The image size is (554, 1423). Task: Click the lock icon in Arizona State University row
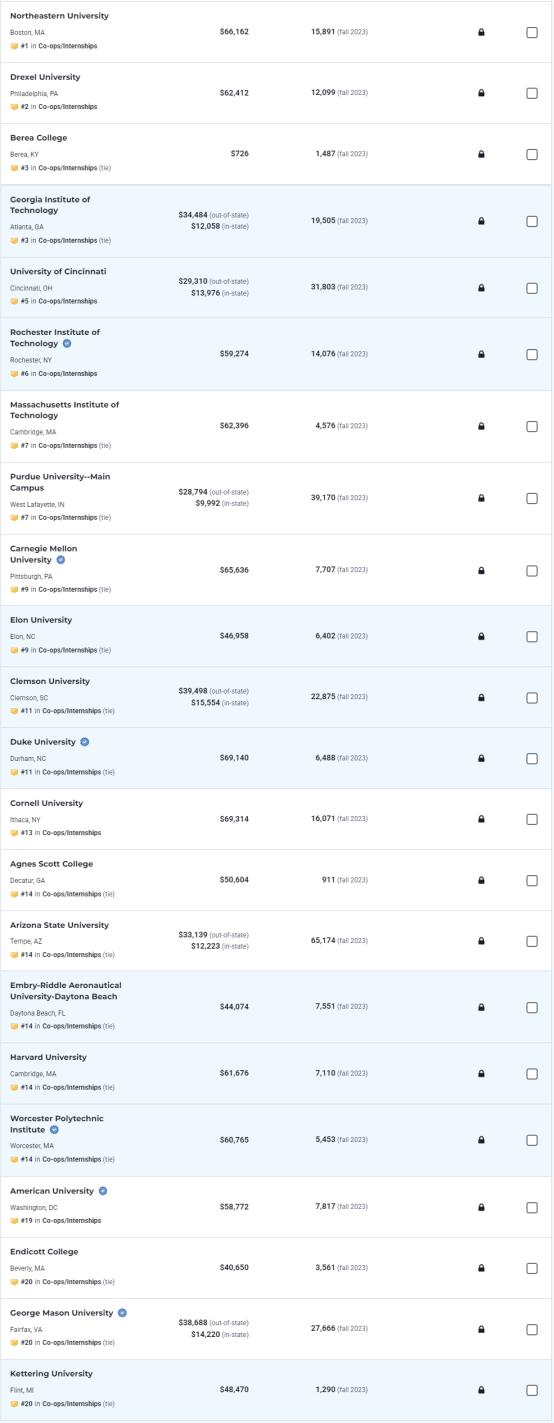click(x=481, y=941)
